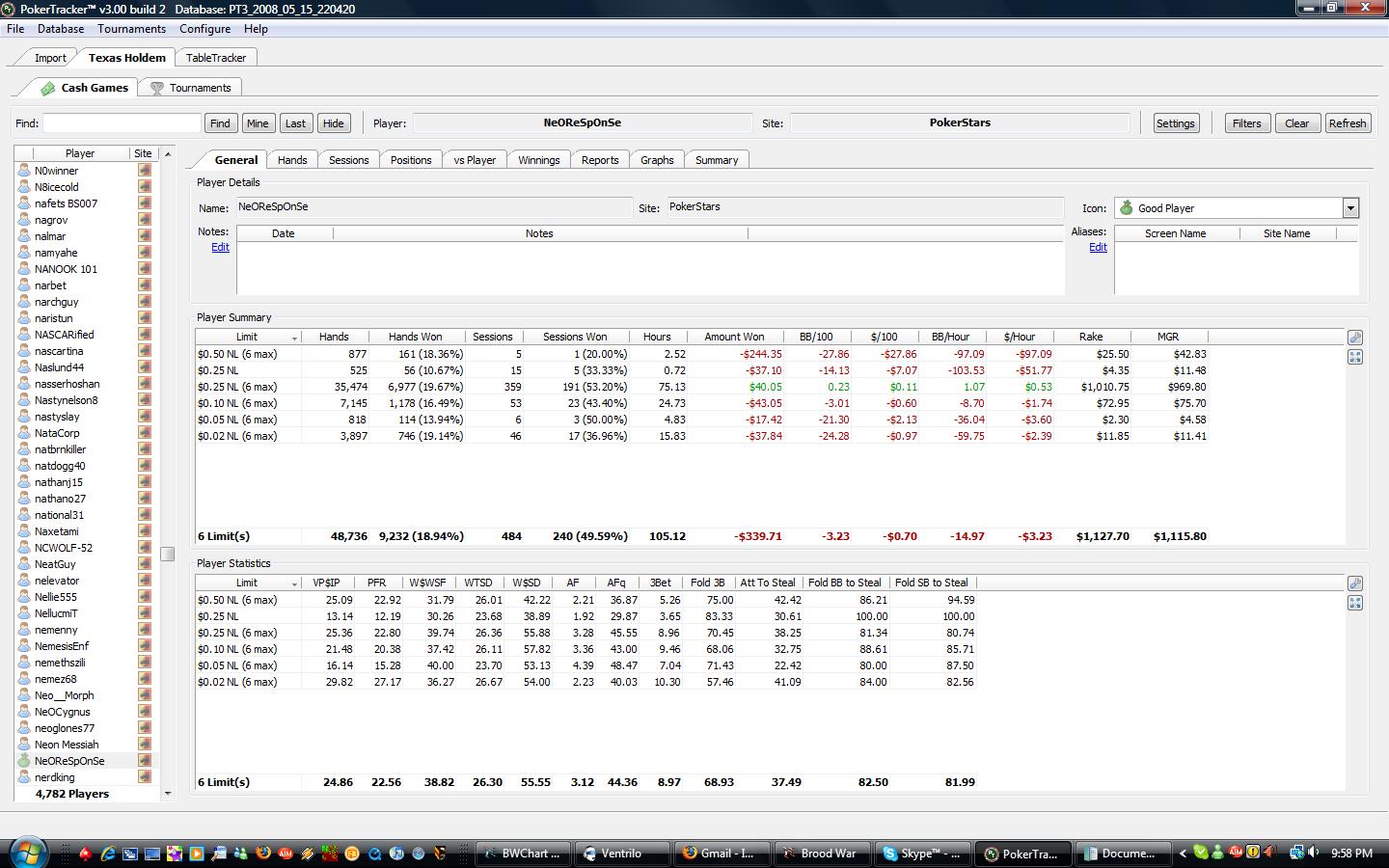Select player NANOOK 101 in the list
Screen dimensions: 1389x868
coord(66,269)
